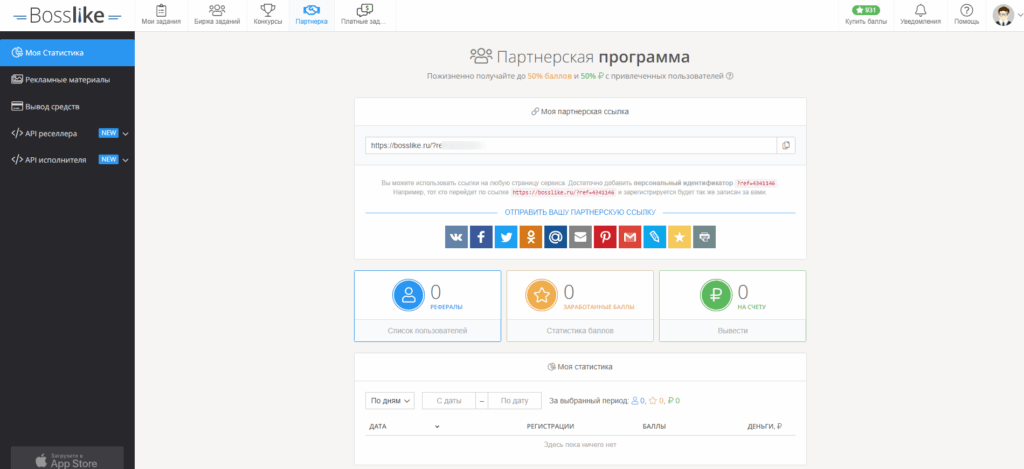Send partner link by gray email icon
The image size is (1024, 469).
coord(581,237)
